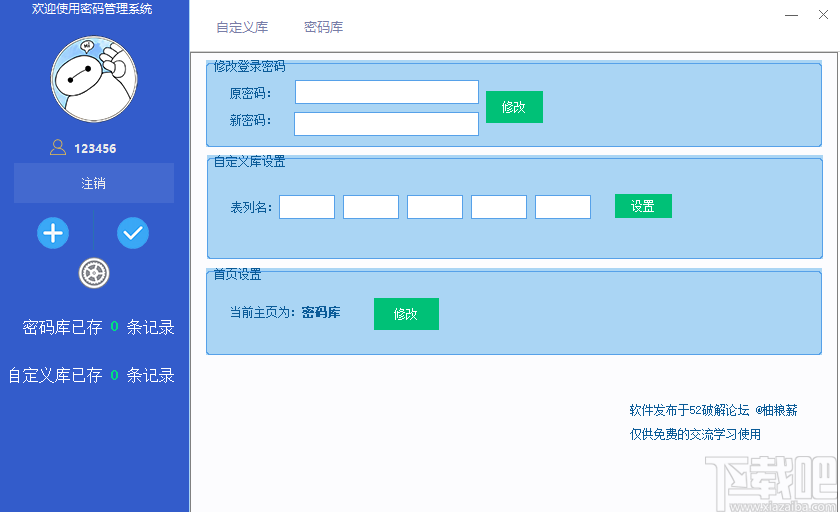Click the user profile icon beside 123456

tap(58, 147)
